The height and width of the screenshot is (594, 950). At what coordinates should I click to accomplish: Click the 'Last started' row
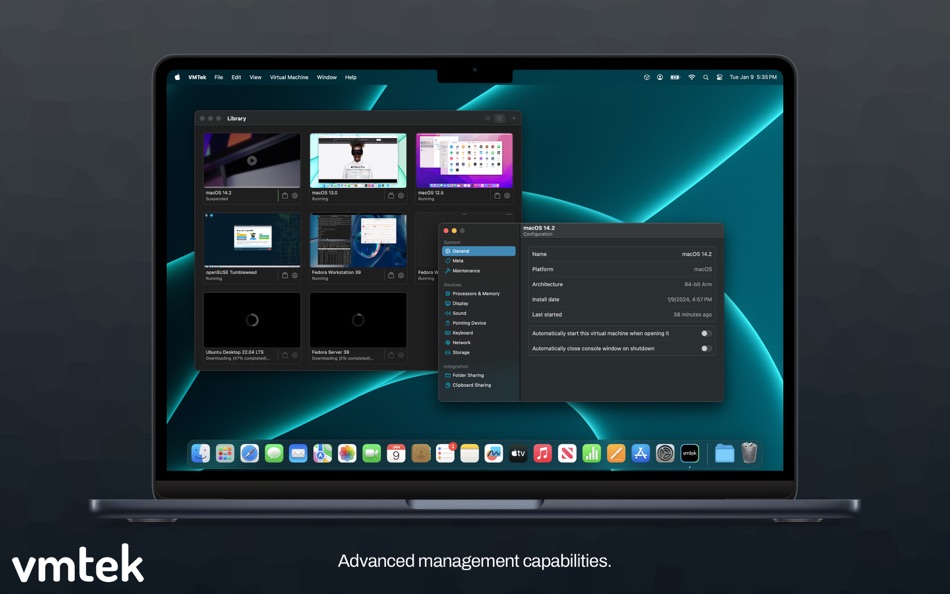[622, 315]
